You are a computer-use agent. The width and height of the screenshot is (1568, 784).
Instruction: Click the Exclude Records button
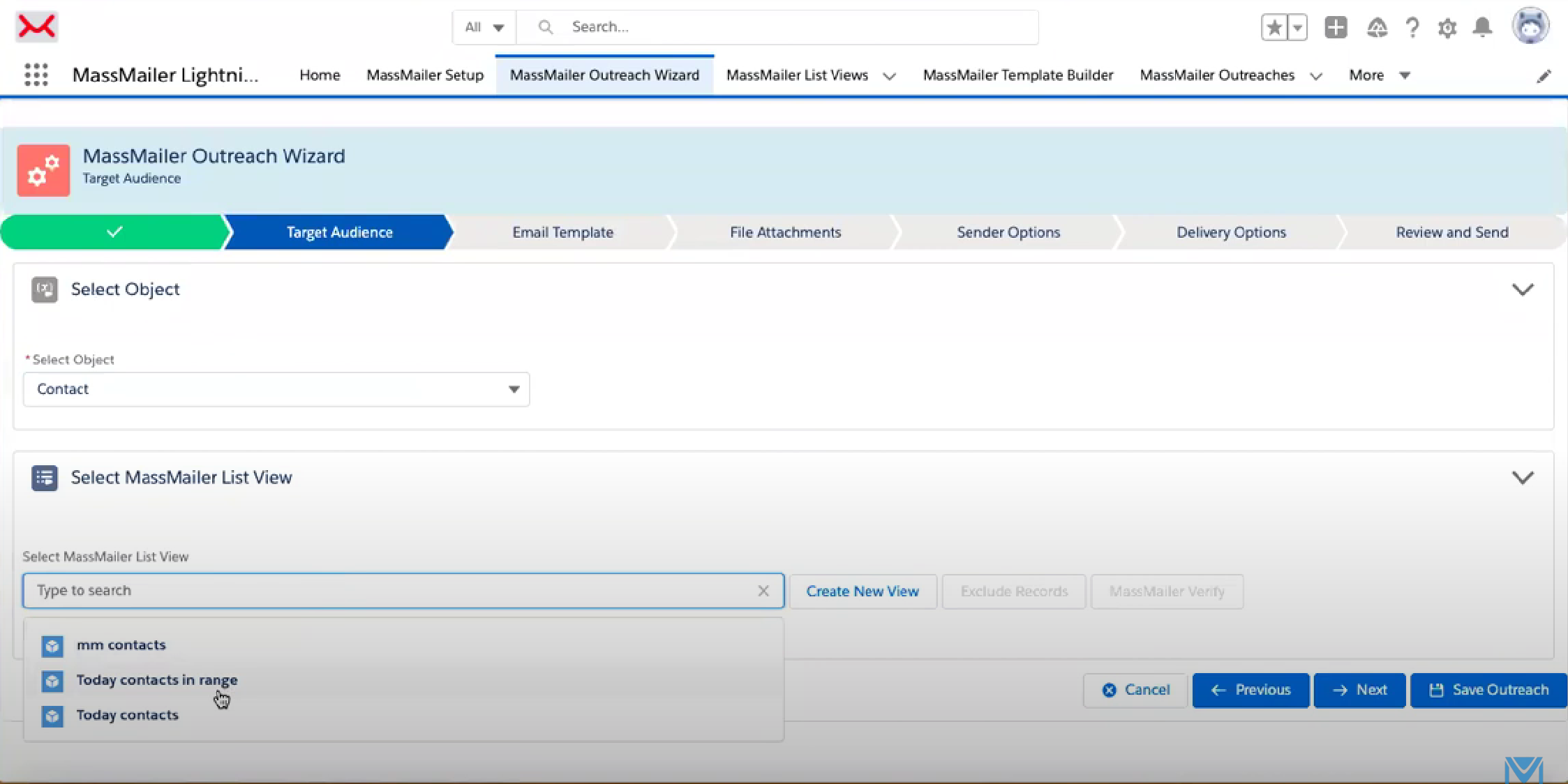pos(1014,591)
